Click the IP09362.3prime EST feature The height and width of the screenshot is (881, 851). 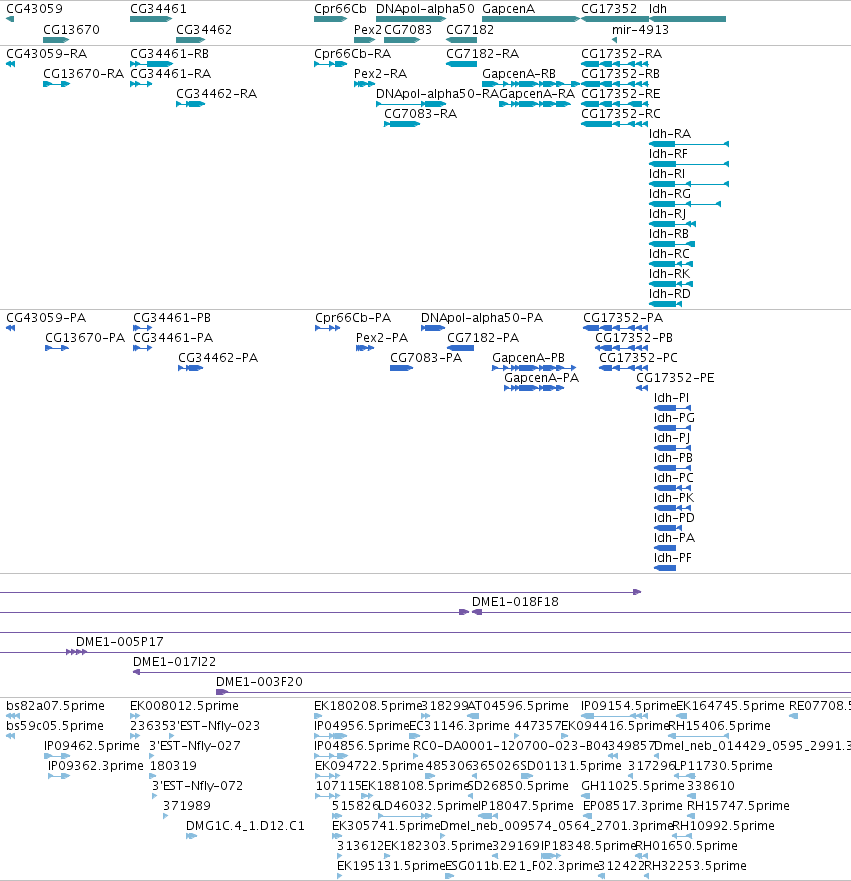pos(59,776)
